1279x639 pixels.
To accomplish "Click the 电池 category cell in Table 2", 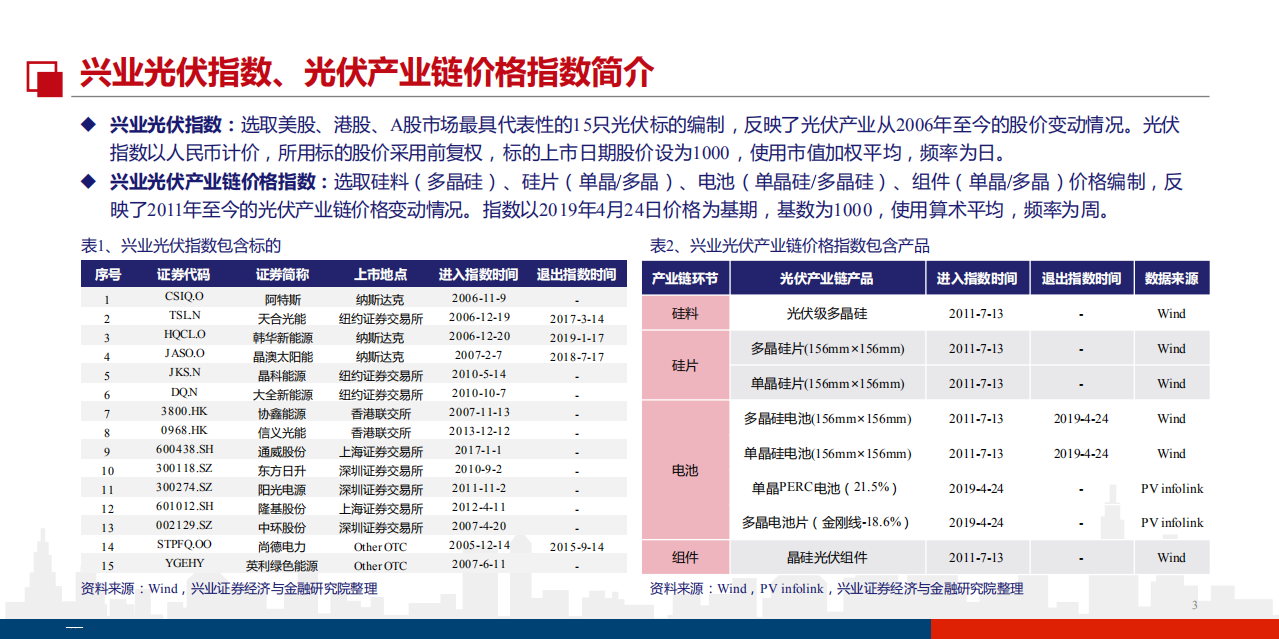I will pos(684,470).
